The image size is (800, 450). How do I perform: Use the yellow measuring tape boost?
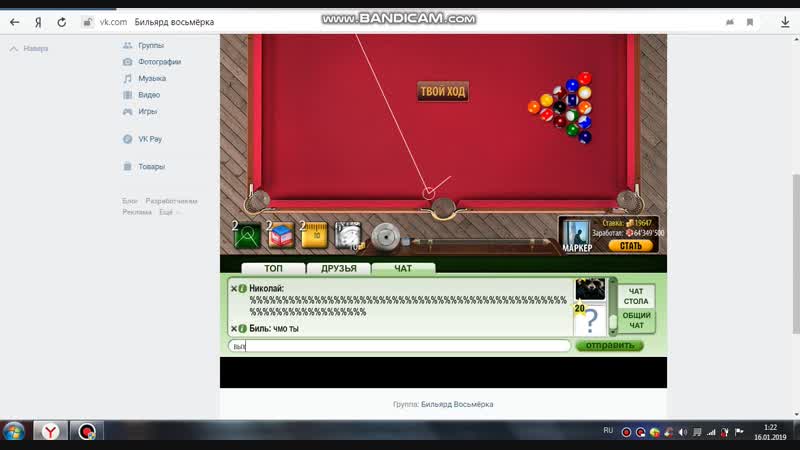pos(314,235)
